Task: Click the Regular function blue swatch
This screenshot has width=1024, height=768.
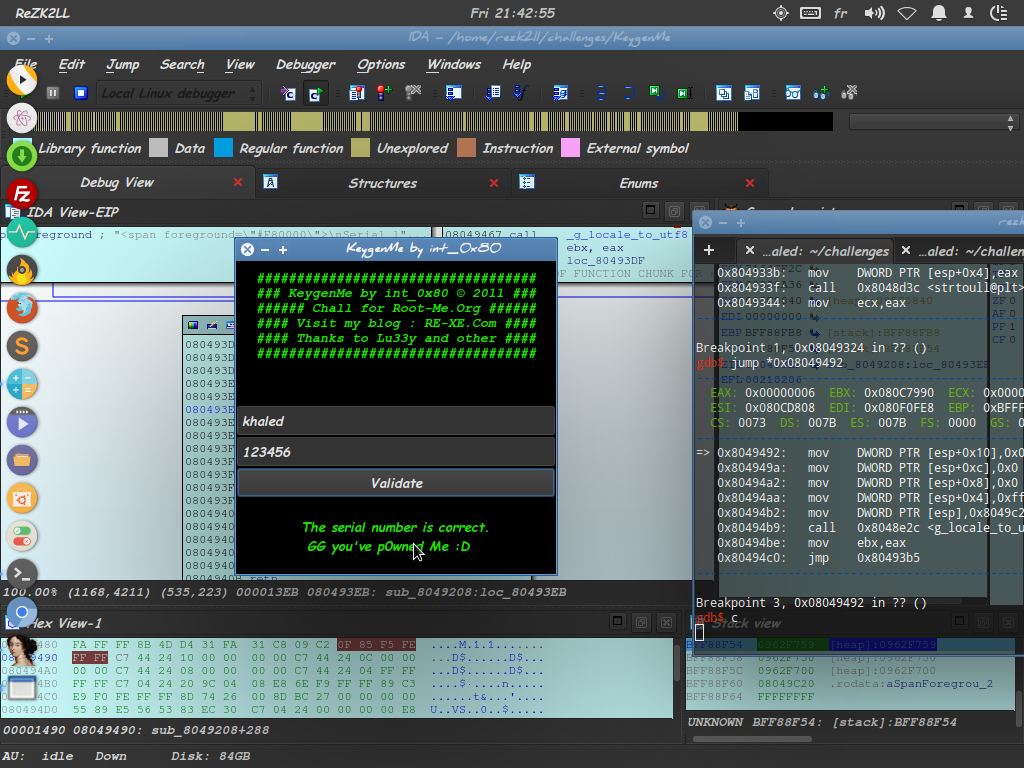Action: coord(223,148)
